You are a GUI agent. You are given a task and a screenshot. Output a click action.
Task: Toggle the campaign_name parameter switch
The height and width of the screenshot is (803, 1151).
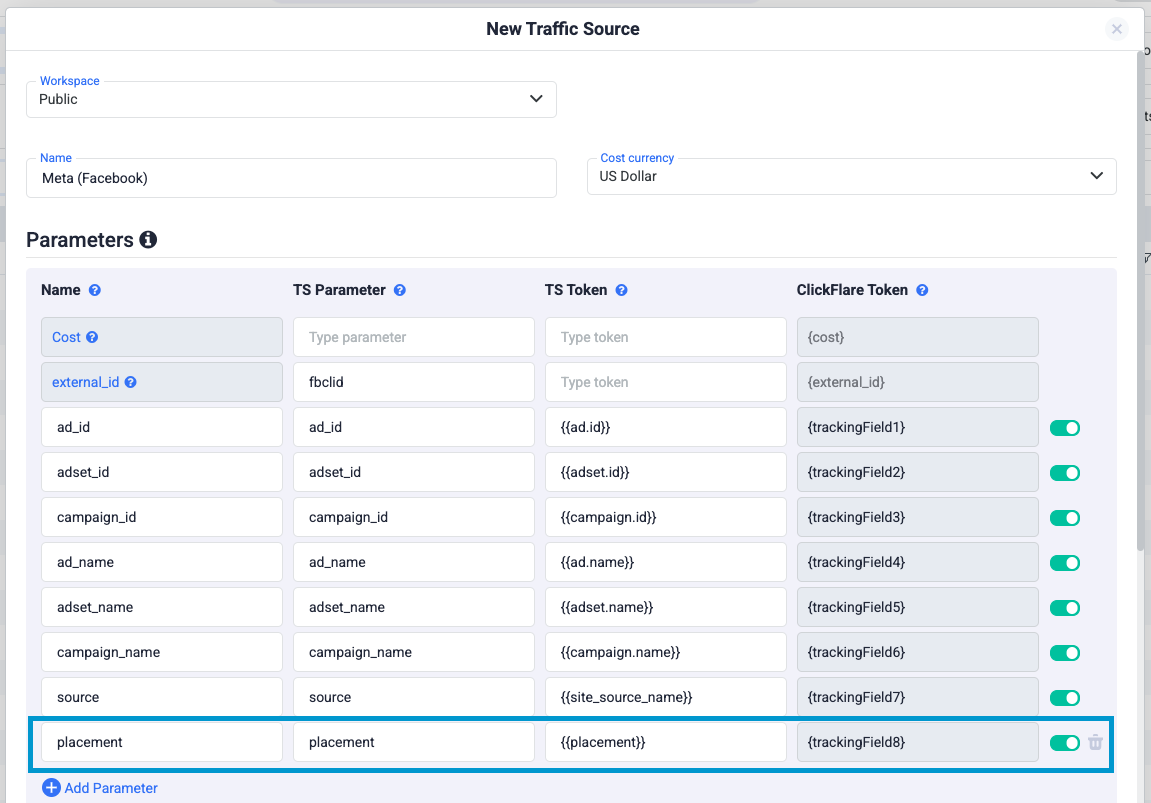[x=1064, y=653]
